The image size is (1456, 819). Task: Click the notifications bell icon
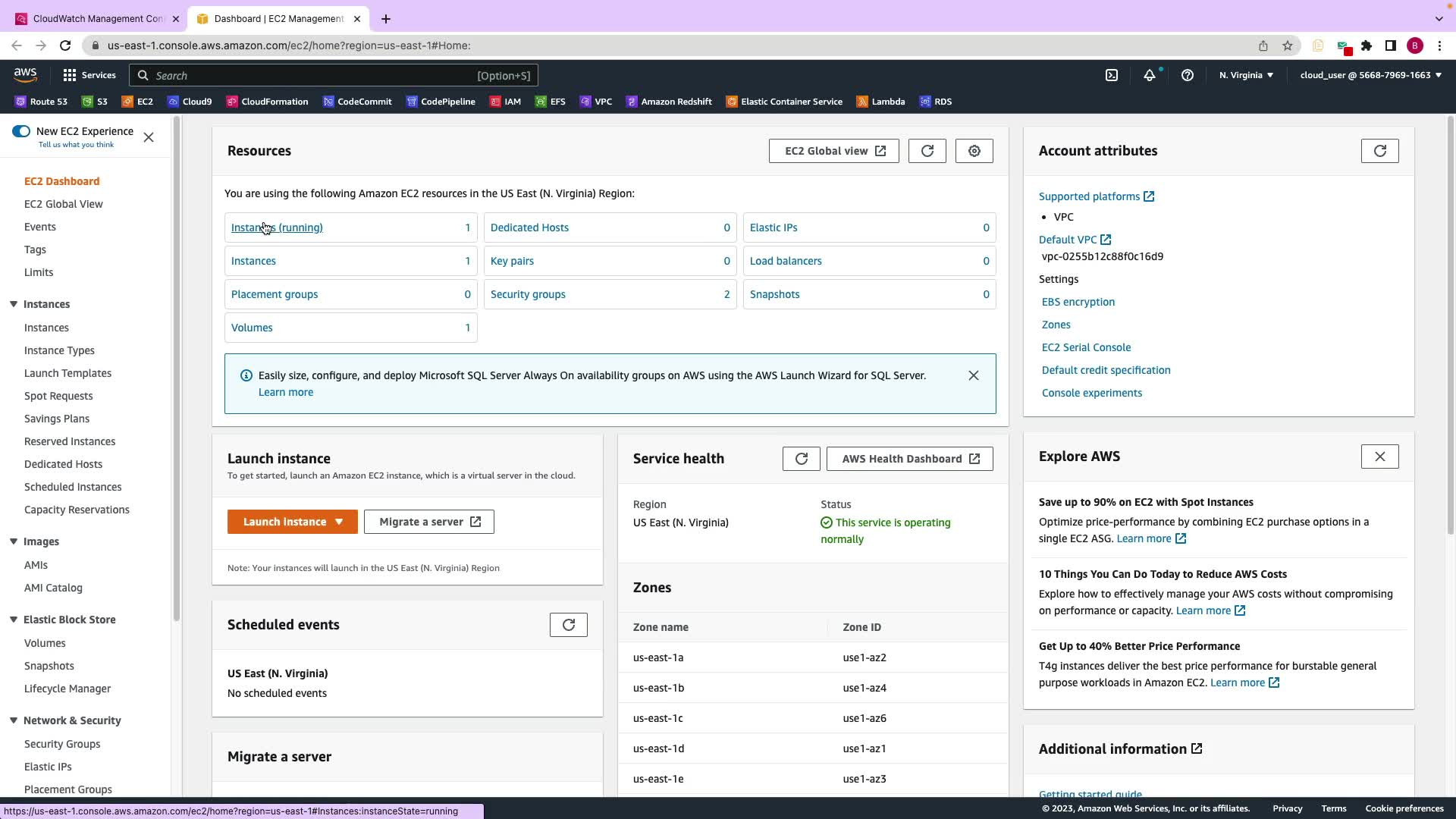click(1150, 75)
